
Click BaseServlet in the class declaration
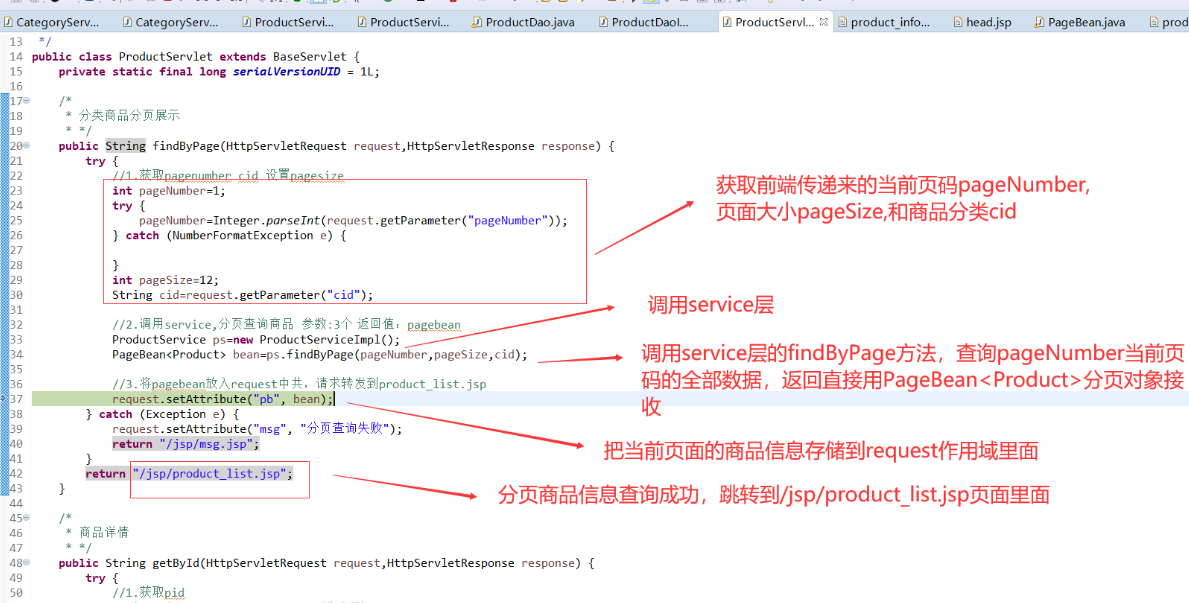pyautogui.click(x=307, y=57)
